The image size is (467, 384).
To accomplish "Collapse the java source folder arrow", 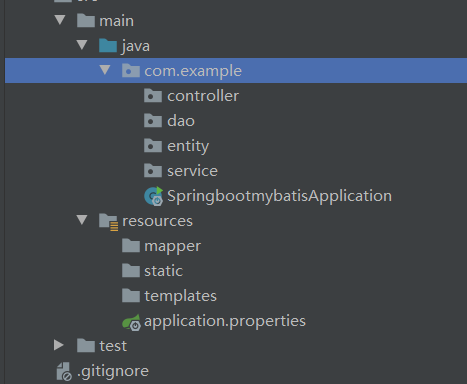I will 82,45.
